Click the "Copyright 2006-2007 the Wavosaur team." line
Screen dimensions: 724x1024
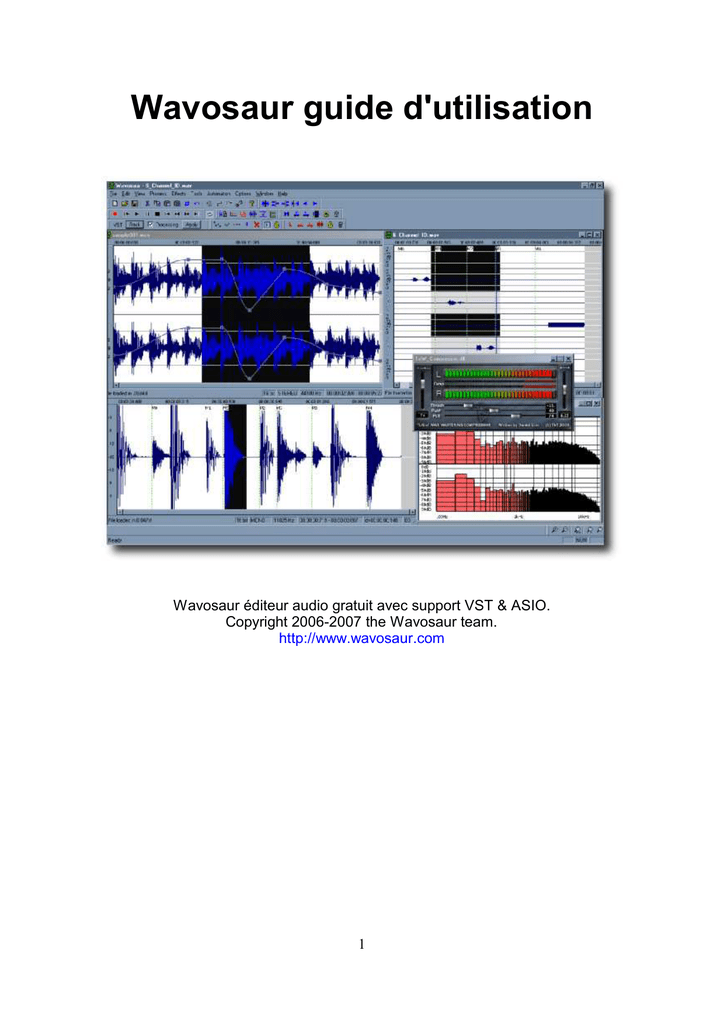click(x=361, y=622)
